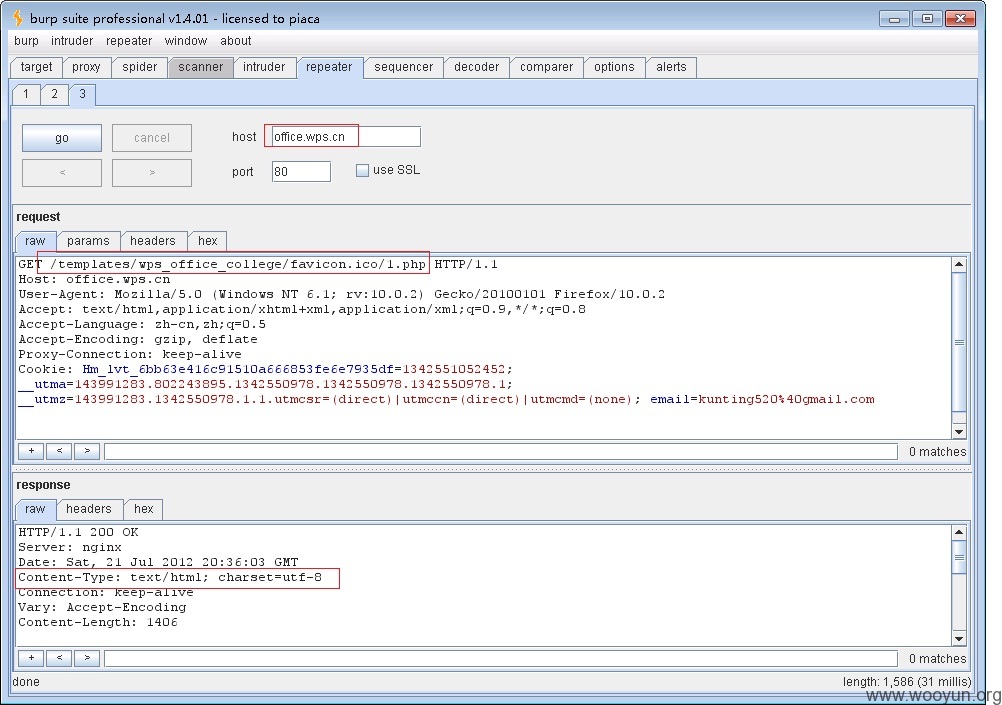Click the request pane scroll down arrow
The width and height of the screenshot is (1002, 705).
[x=959, y=432]
